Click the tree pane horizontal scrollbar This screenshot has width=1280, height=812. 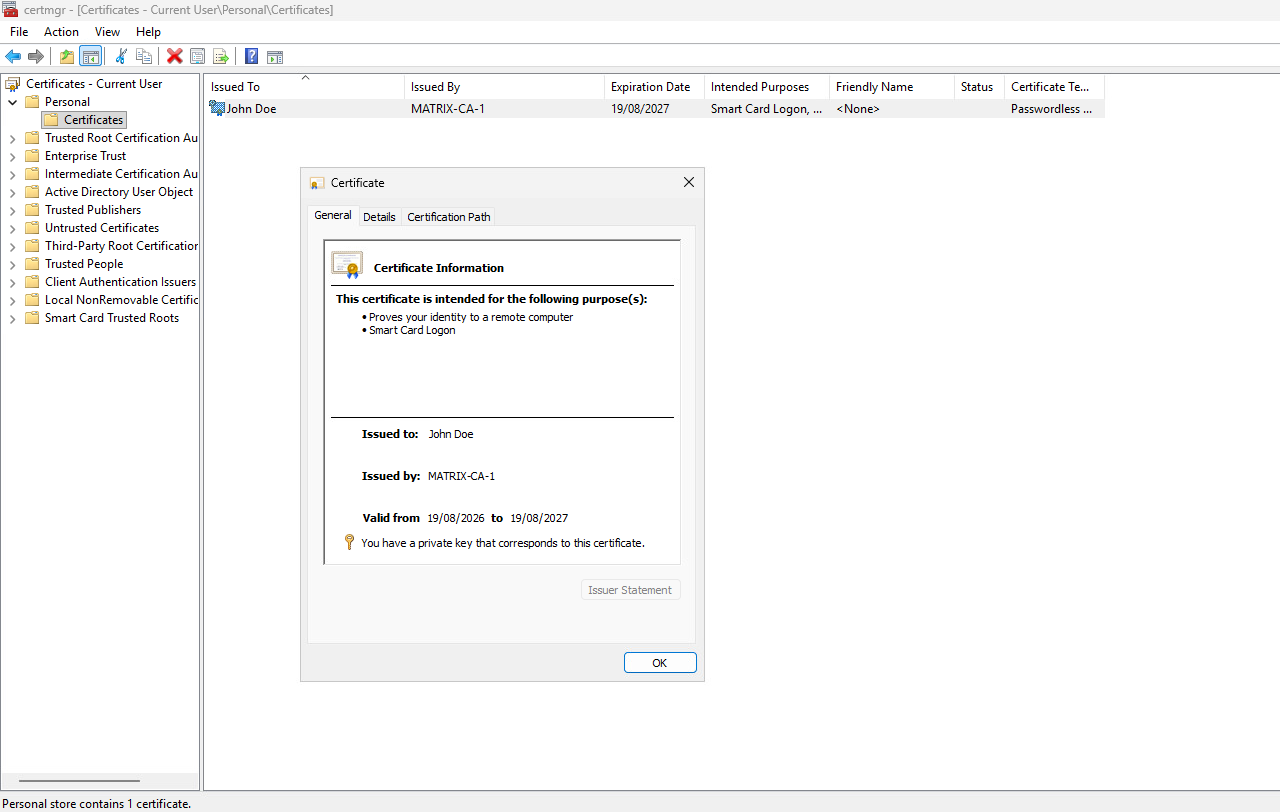pos(79,781)
